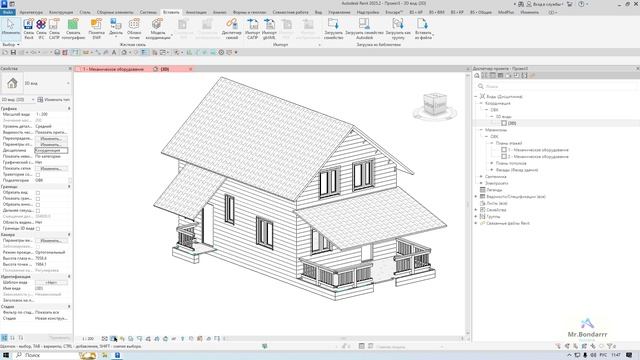Expand Связанные файлы Revit node
640x360 pixels.
476,223
